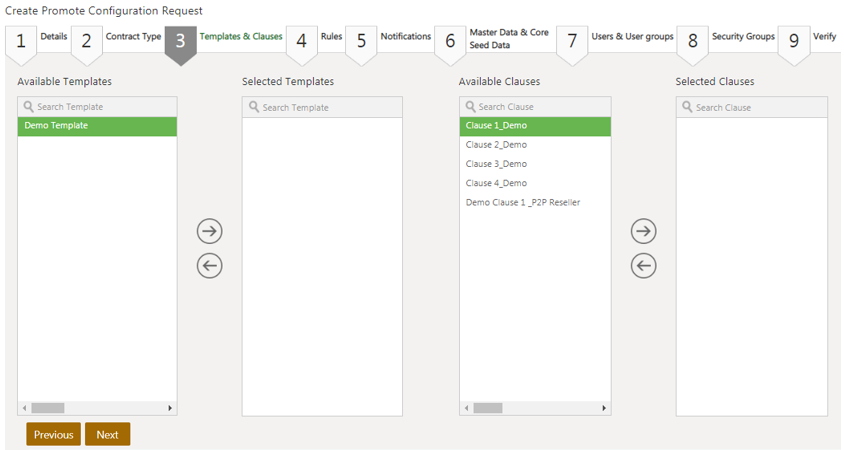Screen dimensions: 844x450
Task: Open step 6 Master Data & Core Seed Data
Action: point(494,40)
